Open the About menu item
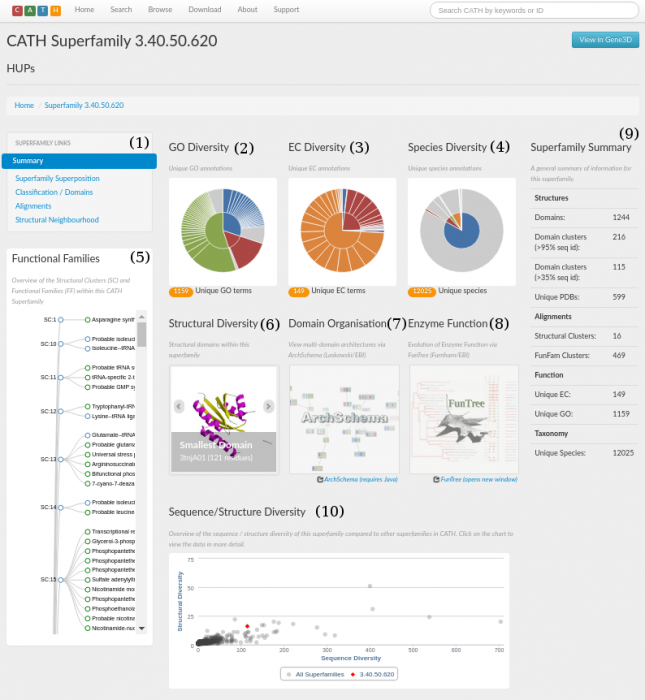The image size is (645, 700). click(x=247, y=9)
